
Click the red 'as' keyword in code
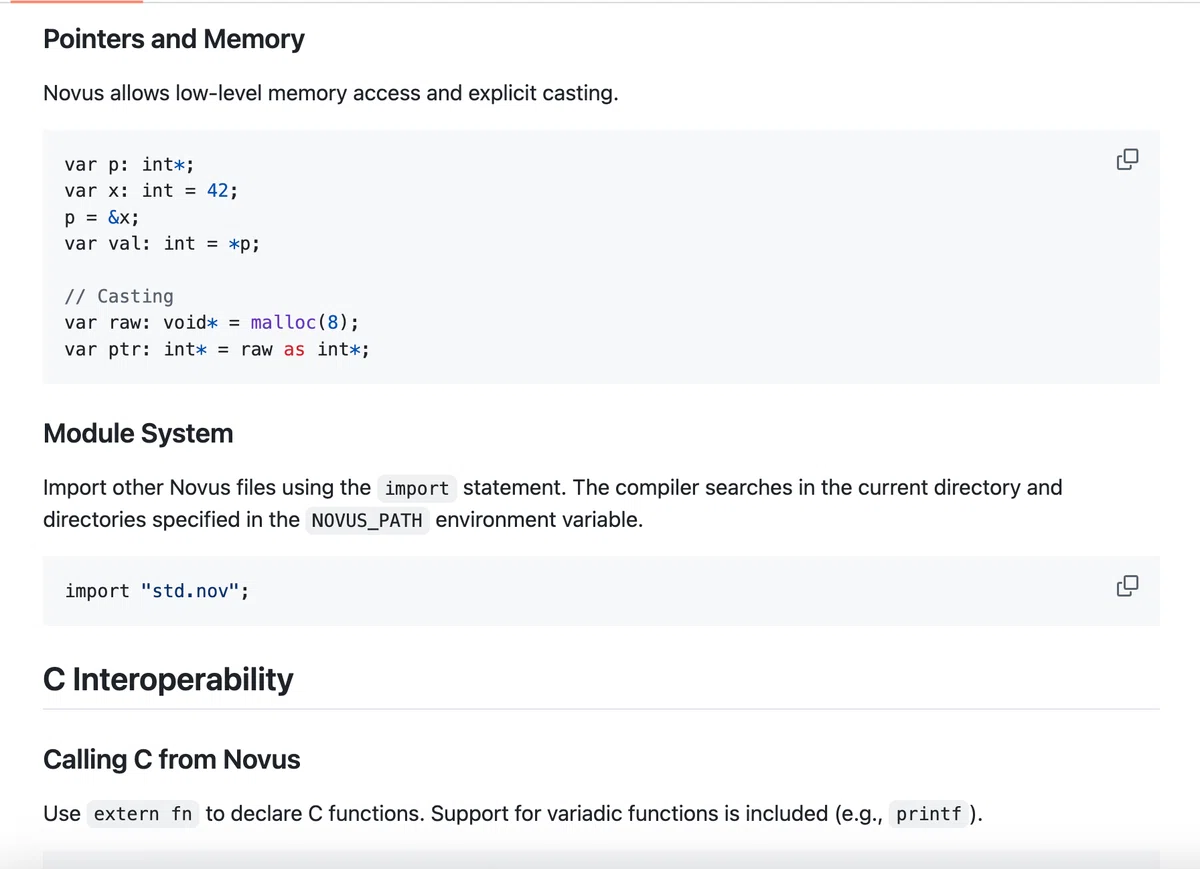(x=294, y=349)
